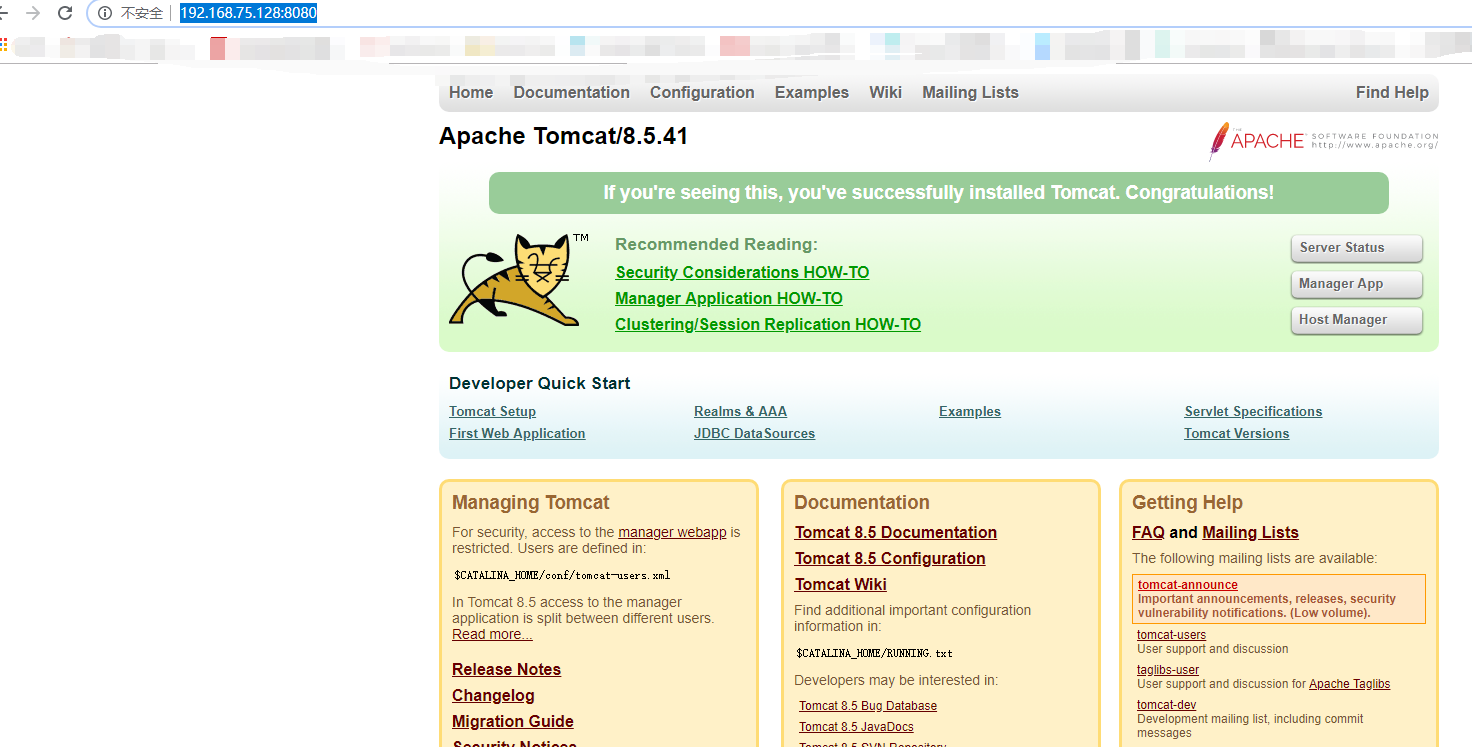Viewport: 1472px width, 747px height.
Task: Reload the page with the refresh icon
Action: (65, 13)
